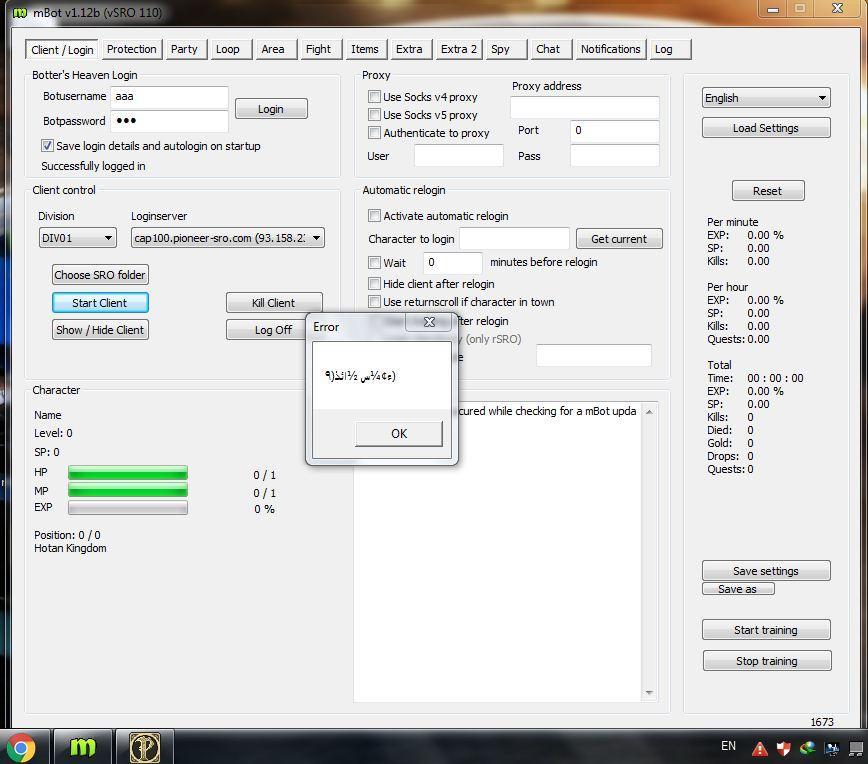
Task: Enable Use Socks v5 proxy
Action: [x=374, y=115]
